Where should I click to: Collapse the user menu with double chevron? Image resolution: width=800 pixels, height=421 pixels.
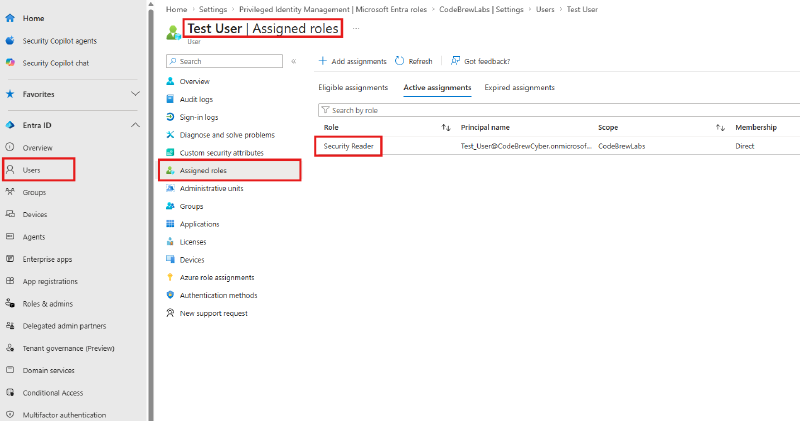(294, 61)
